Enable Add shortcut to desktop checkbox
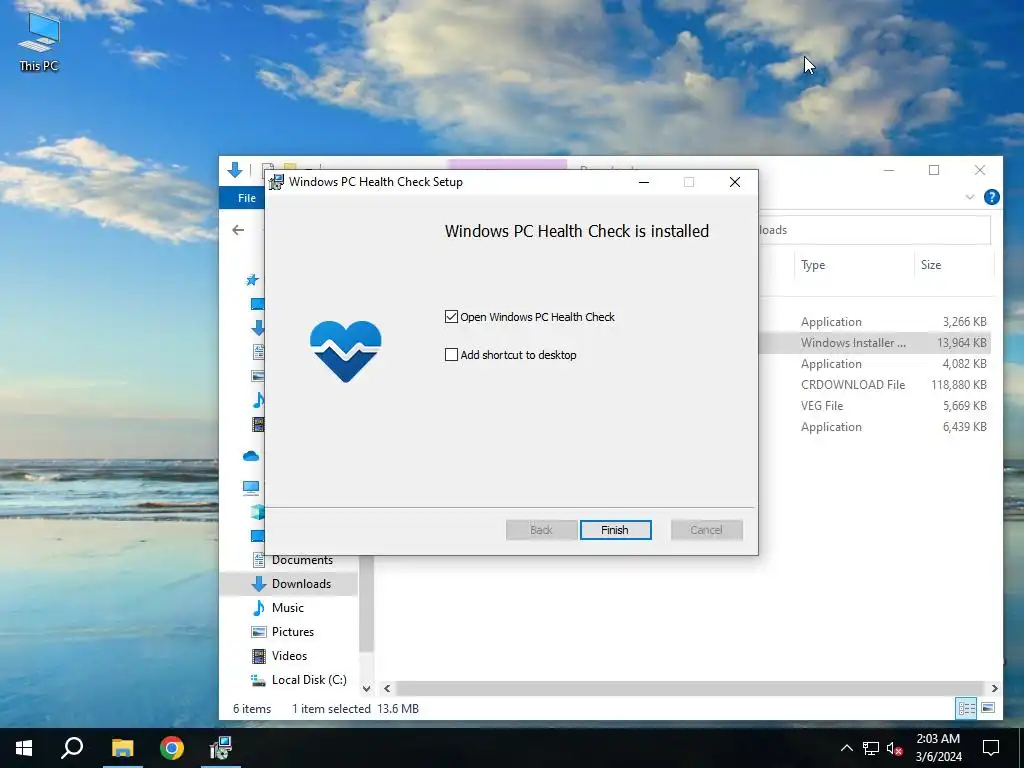Image resolution: width=1024 pixels, height=768 pixels. (451, 355)
